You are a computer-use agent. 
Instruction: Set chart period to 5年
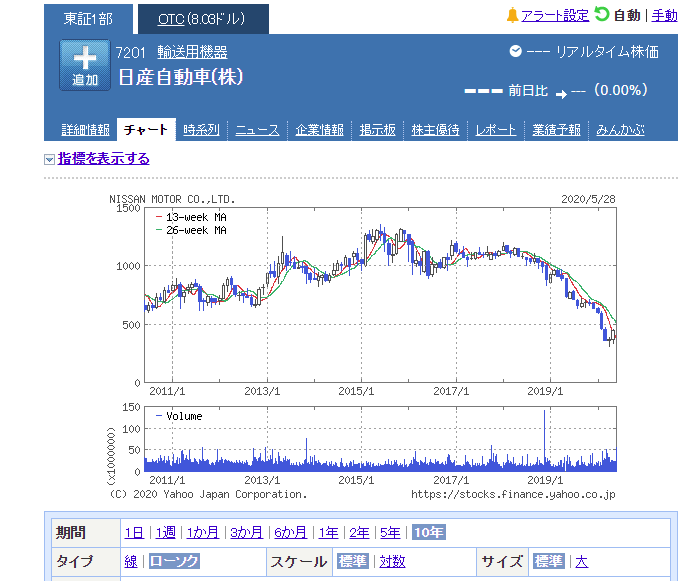(x=390, y=532)
